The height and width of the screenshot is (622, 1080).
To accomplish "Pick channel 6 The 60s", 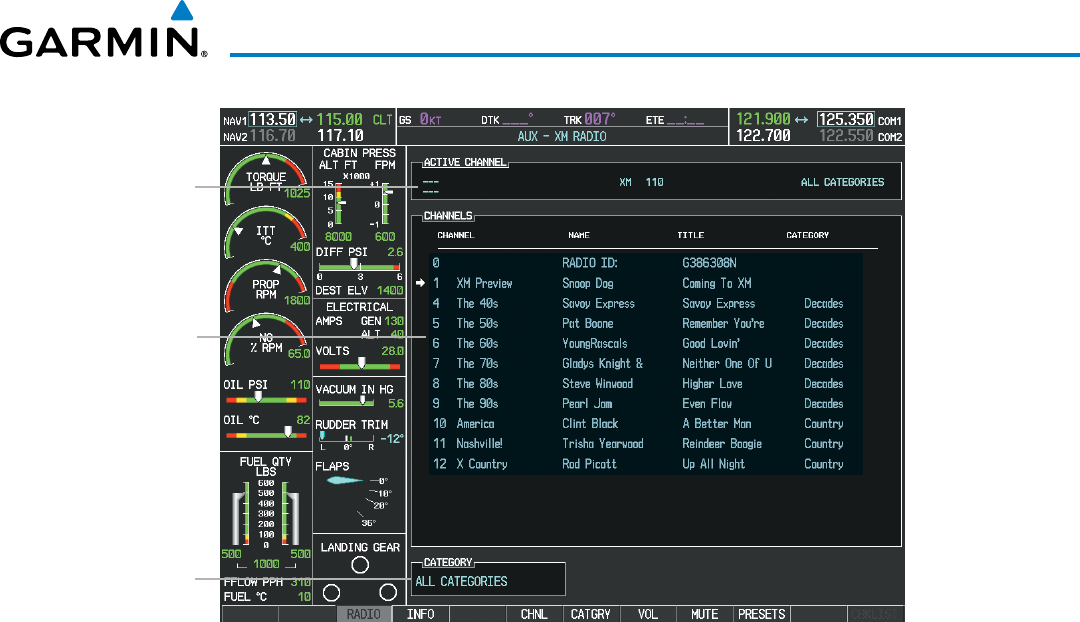I will (x=645, y=343).
